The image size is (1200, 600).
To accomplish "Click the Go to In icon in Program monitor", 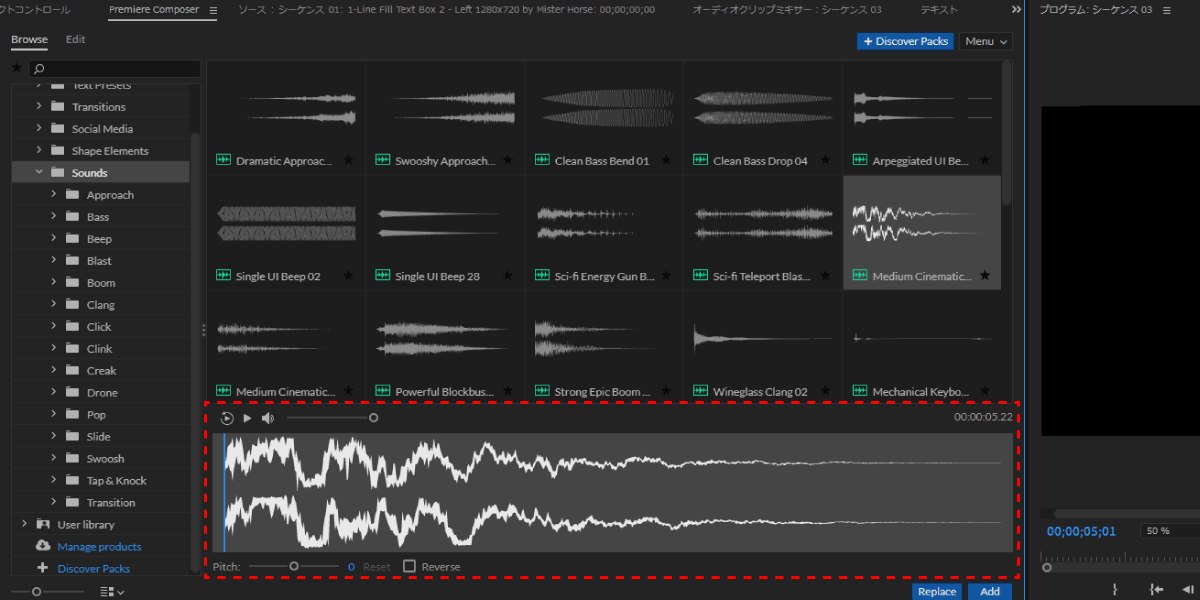I will [x=1156, y=590].
